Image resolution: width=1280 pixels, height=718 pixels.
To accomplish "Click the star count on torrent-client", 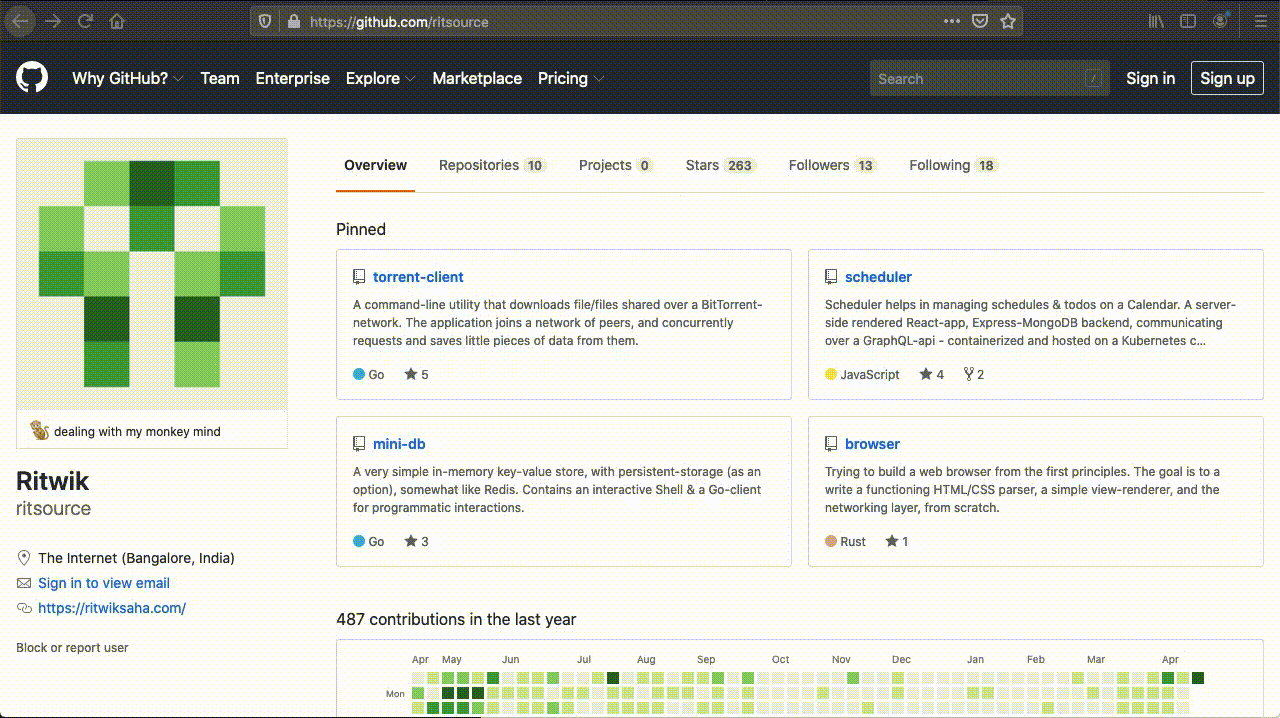I will [x=416, y=375].
